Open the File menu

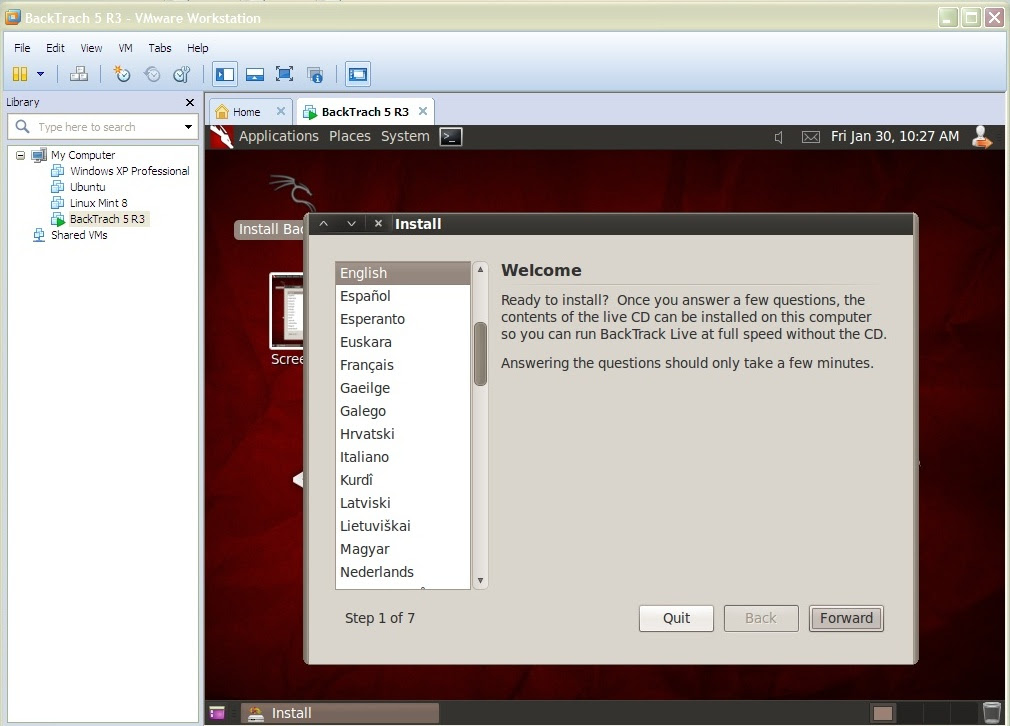pyautogui.click(x=22, y=48)
